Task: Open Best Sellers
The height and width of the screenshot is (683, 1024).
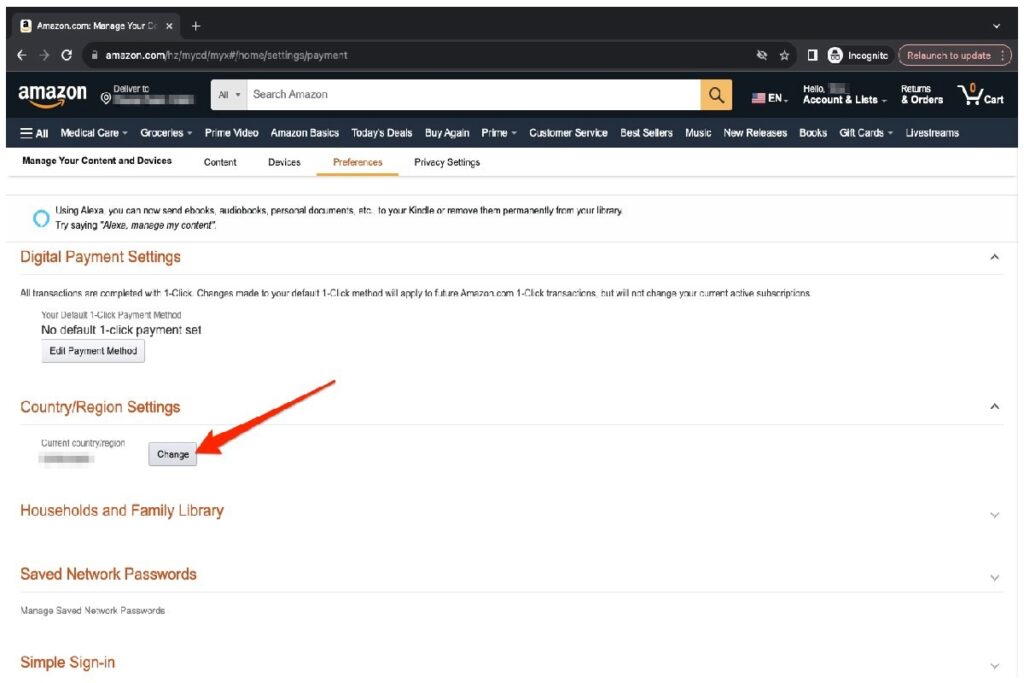Action: 646,133
